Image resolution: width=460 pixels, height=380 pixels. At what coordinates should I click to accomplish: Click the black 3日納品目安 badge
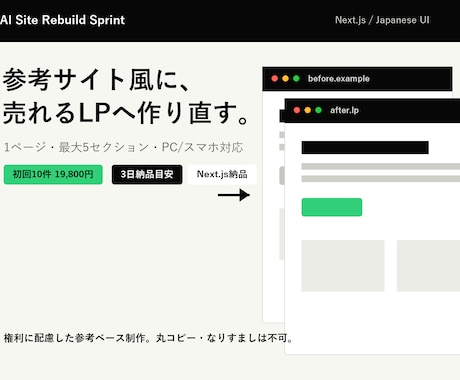click(x=147, y=174)
